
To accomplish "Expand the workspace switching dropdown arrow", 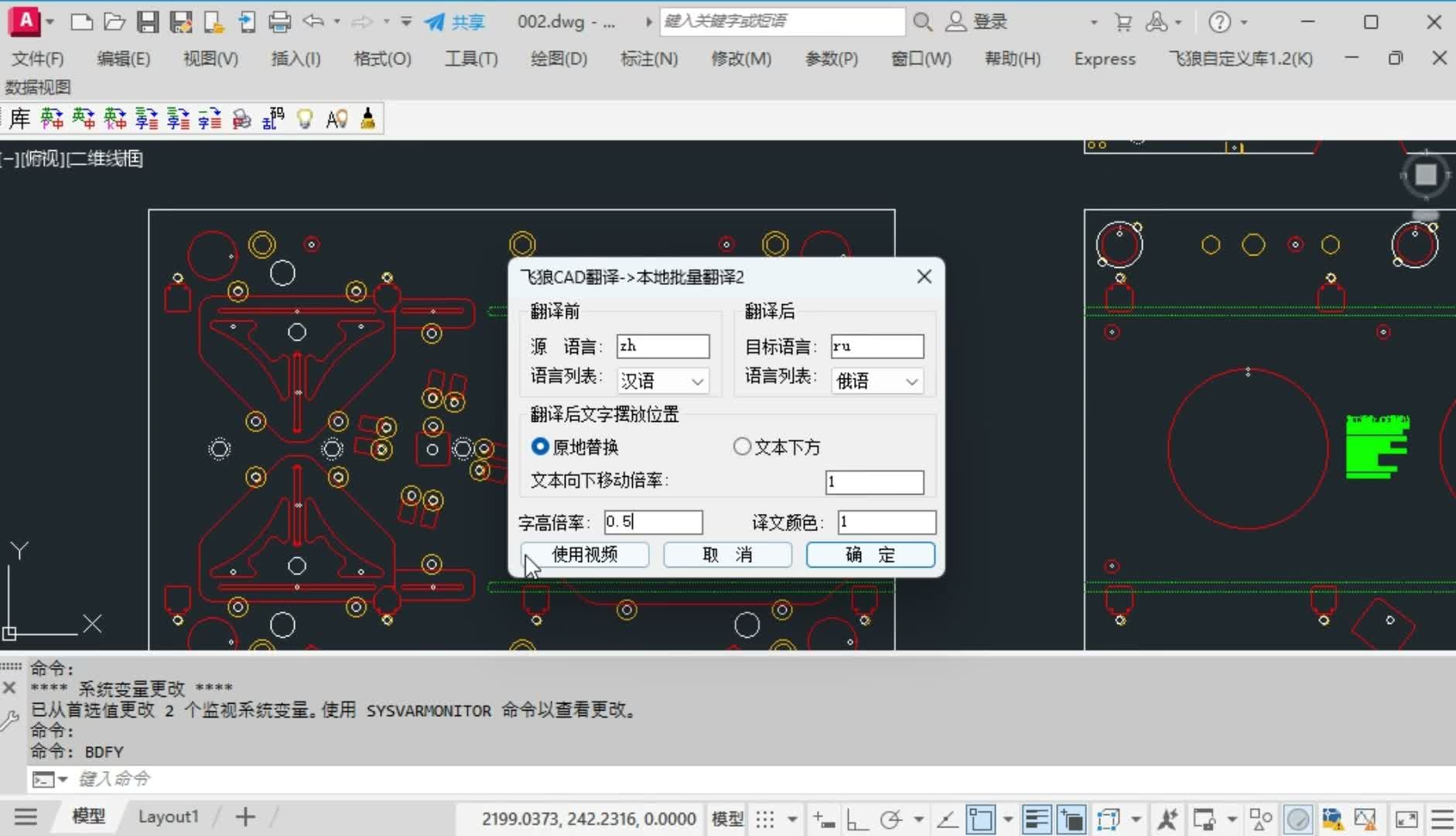I will 1232,819.
